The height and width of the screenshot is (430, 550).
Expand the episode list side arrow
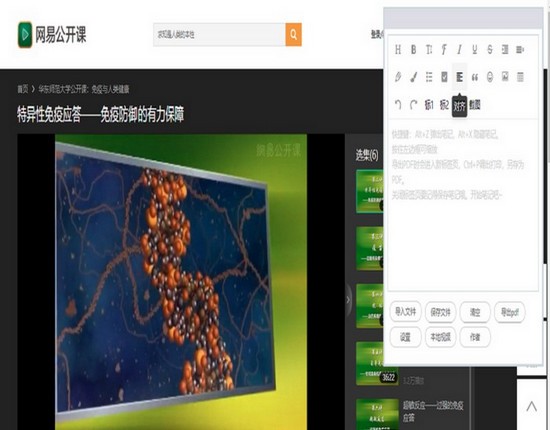[x=348, y=300]
